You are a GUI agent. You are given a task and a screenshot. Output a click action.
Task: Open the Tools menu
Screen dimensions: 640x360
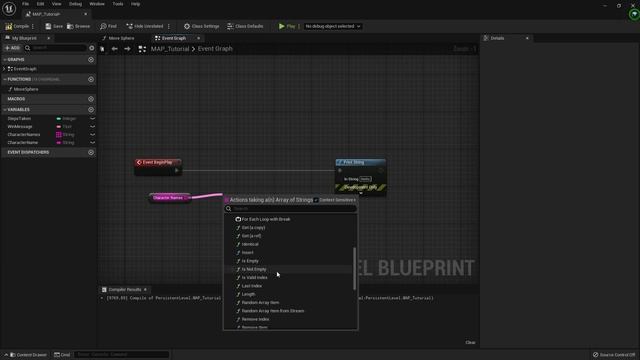click(118, 4)
